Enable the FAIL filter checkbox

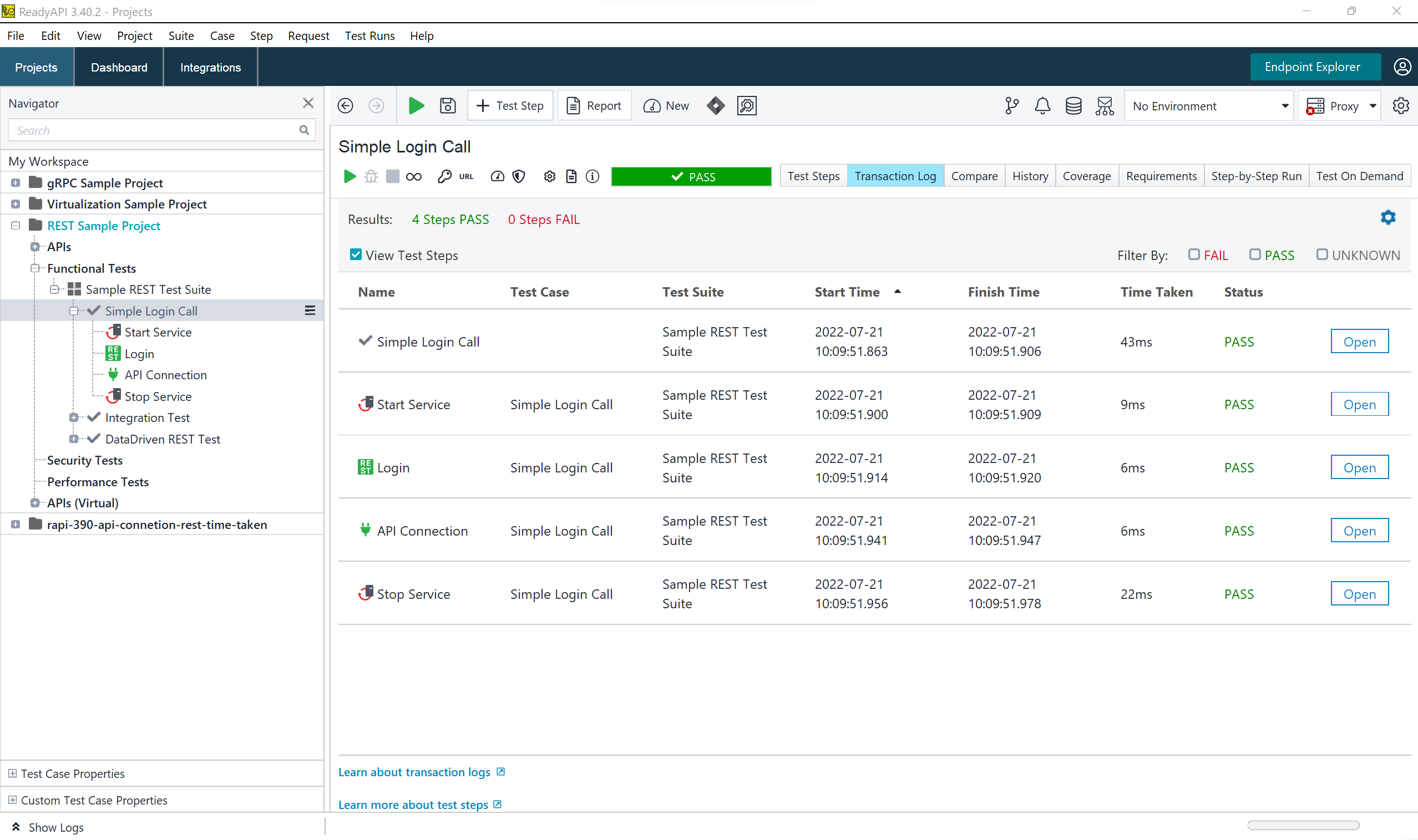(x=1194, y=254)
